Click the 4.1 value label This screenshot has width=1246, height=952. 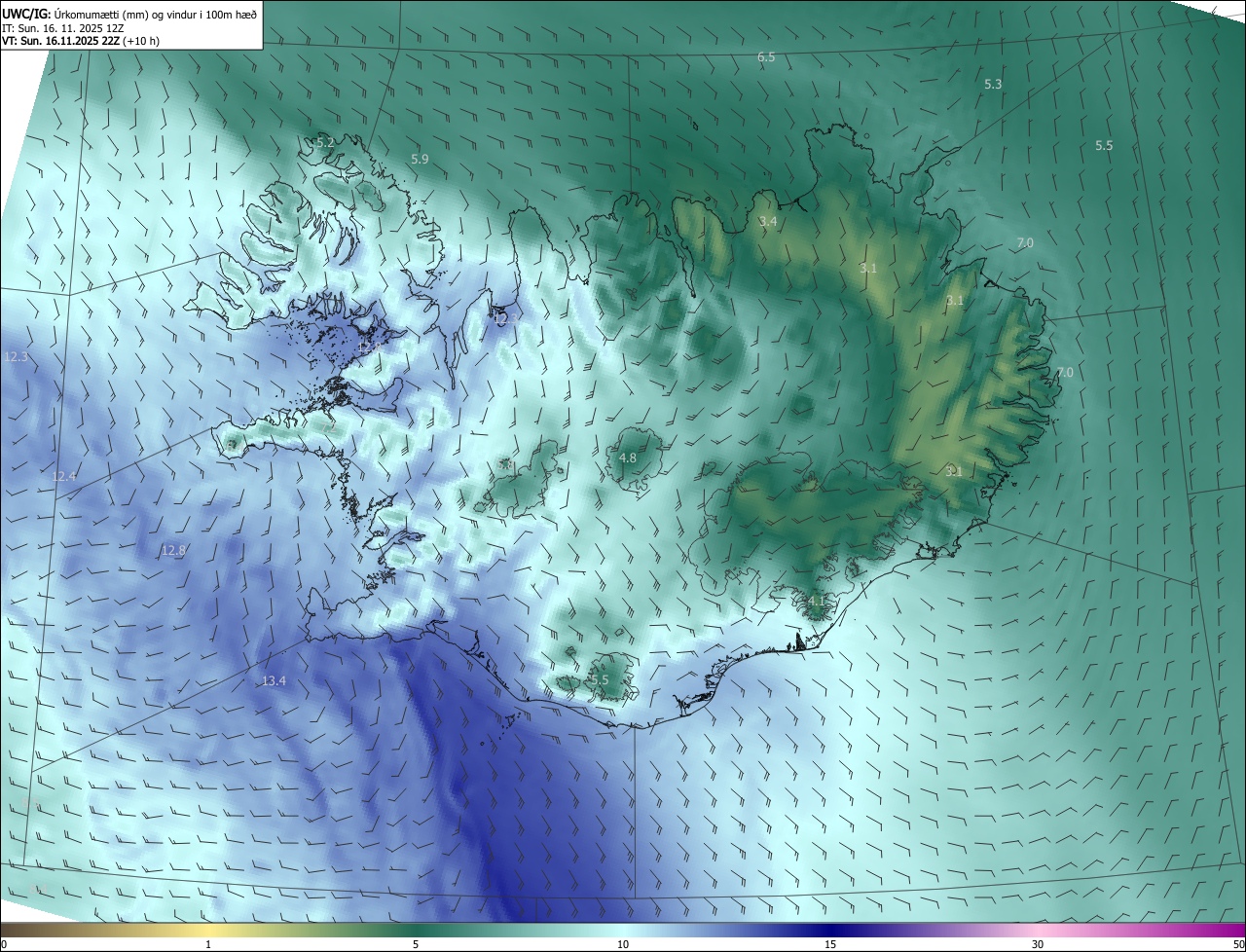816,602
